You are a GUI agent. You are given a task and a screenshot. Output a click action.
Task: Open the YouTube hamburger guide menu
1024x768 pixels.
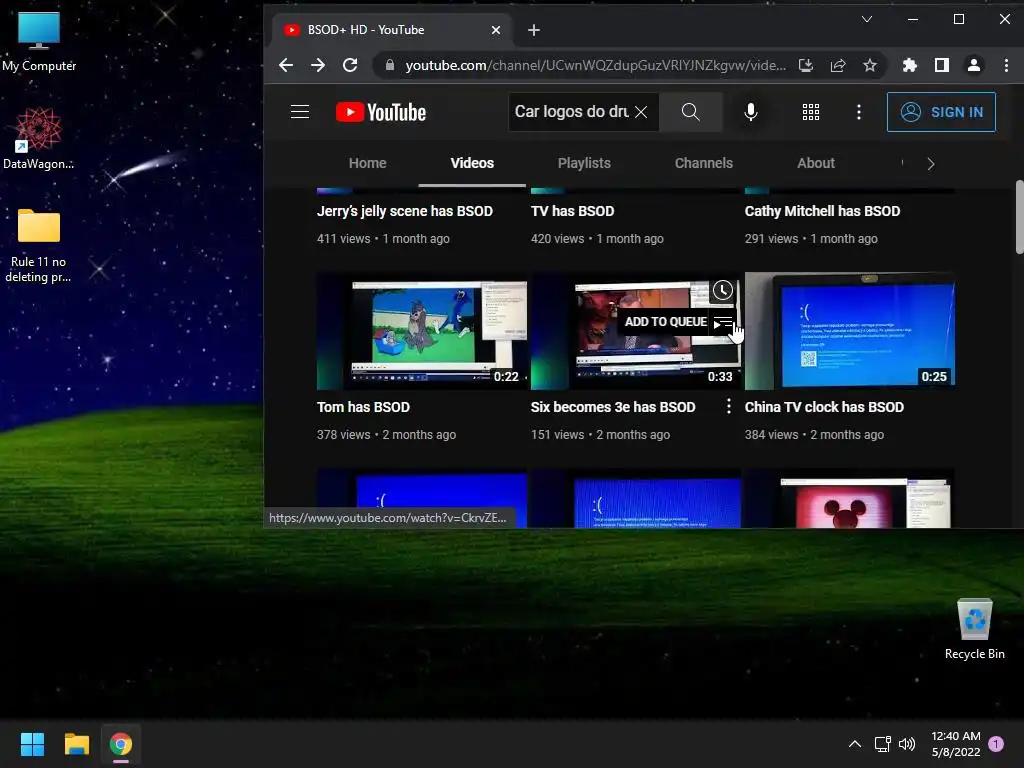click(x=300, y=112)
